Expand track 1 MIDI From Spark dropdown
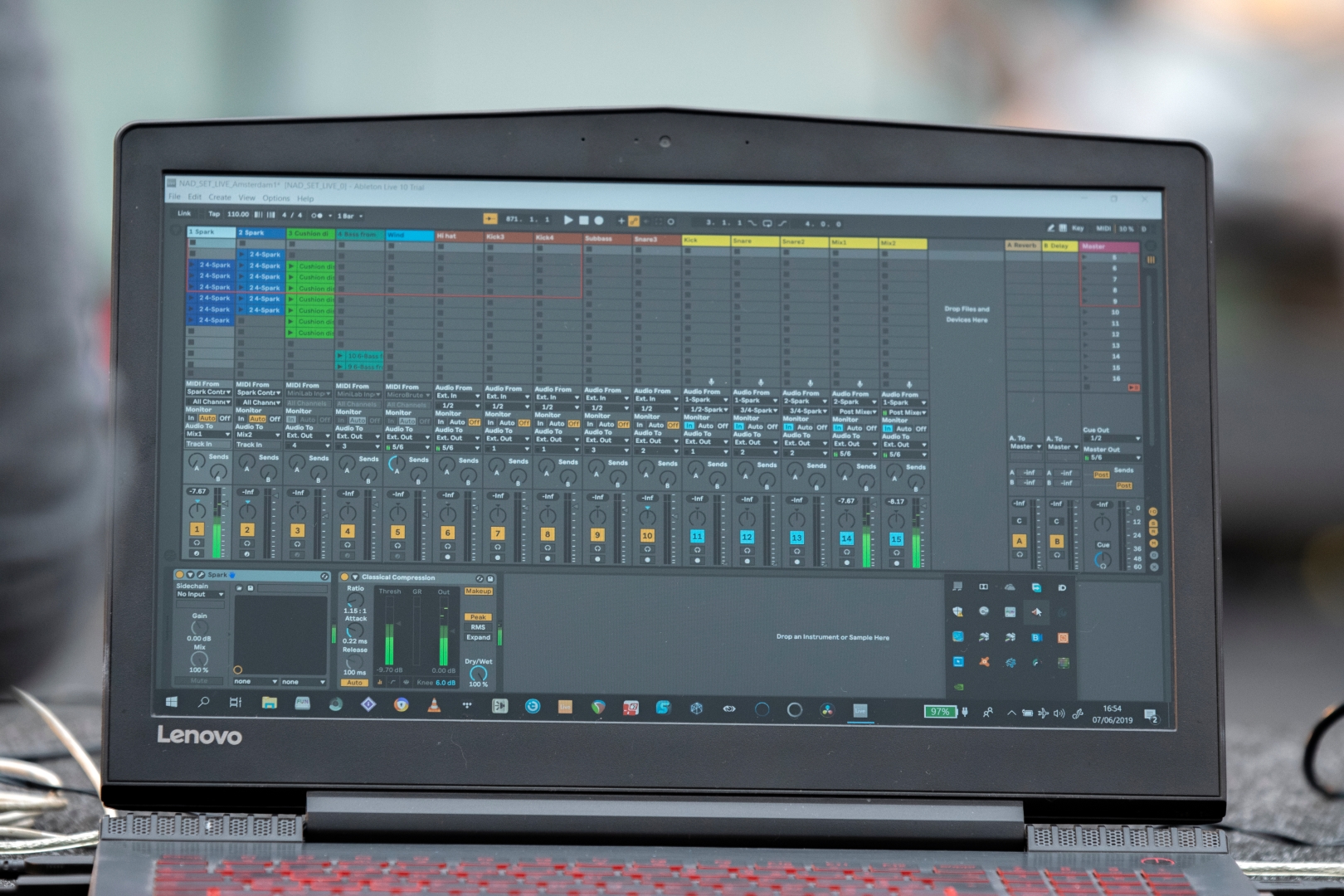The image size is (1344, 896). pyautogui.click(x=209, y=392)
